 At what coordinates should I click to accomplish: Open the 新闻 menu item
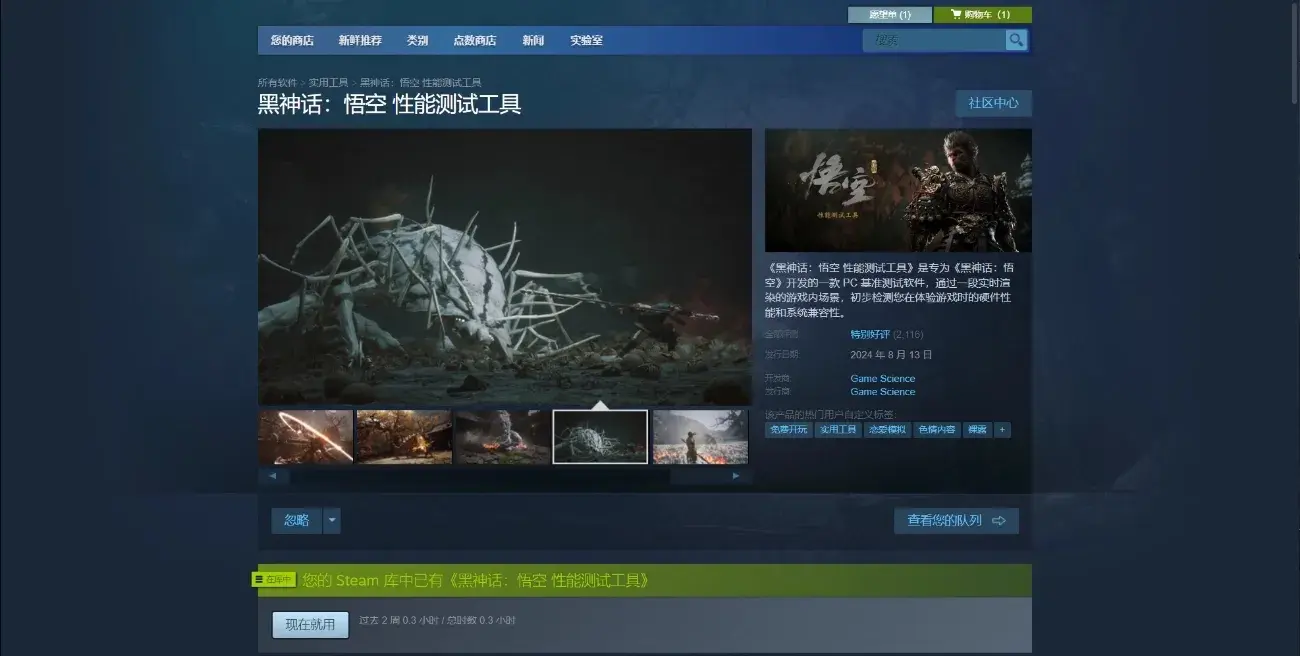[533, 41]
